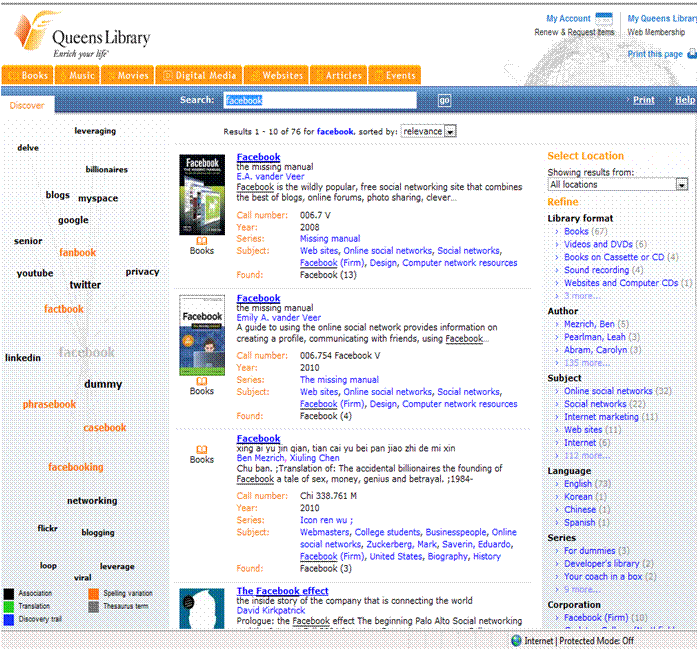Screen dimensions: 698x650
Task: Click the Books icon under first Facebook cover
Action: click(x=202, y=241)
